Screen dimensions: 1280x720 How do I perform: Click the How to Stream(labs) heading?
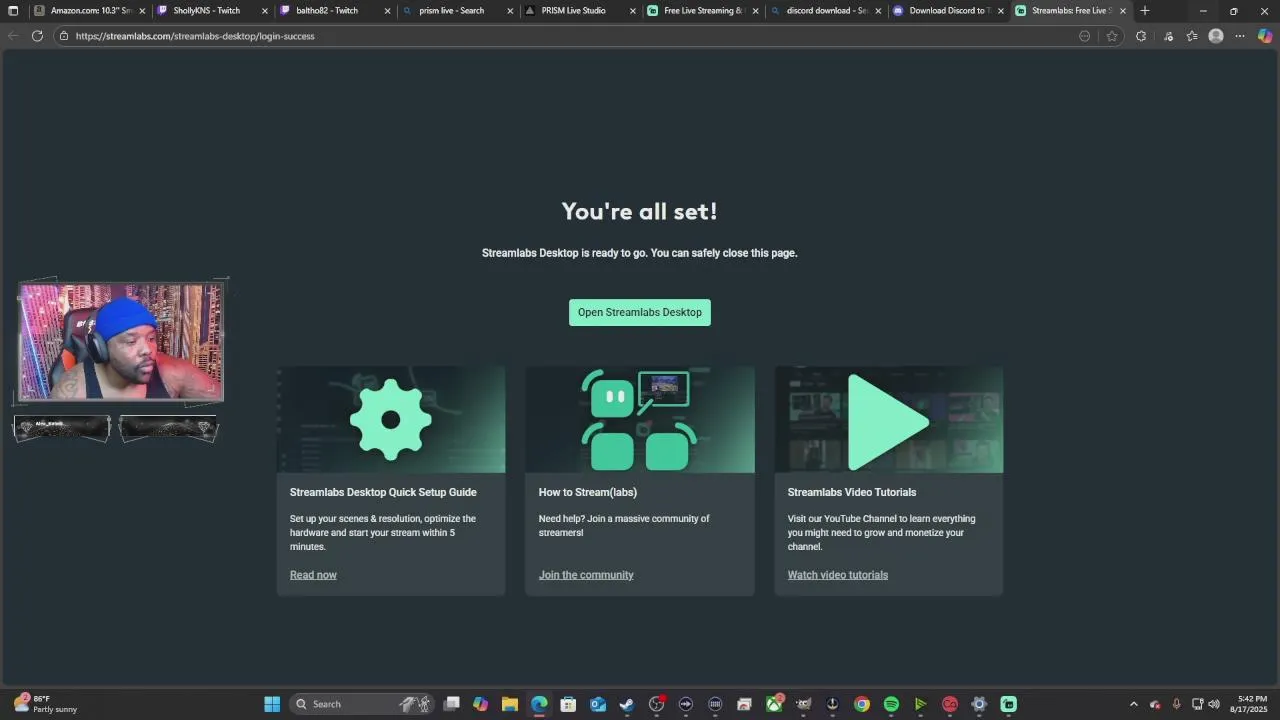pyautogui.click(x=588, y=492)
